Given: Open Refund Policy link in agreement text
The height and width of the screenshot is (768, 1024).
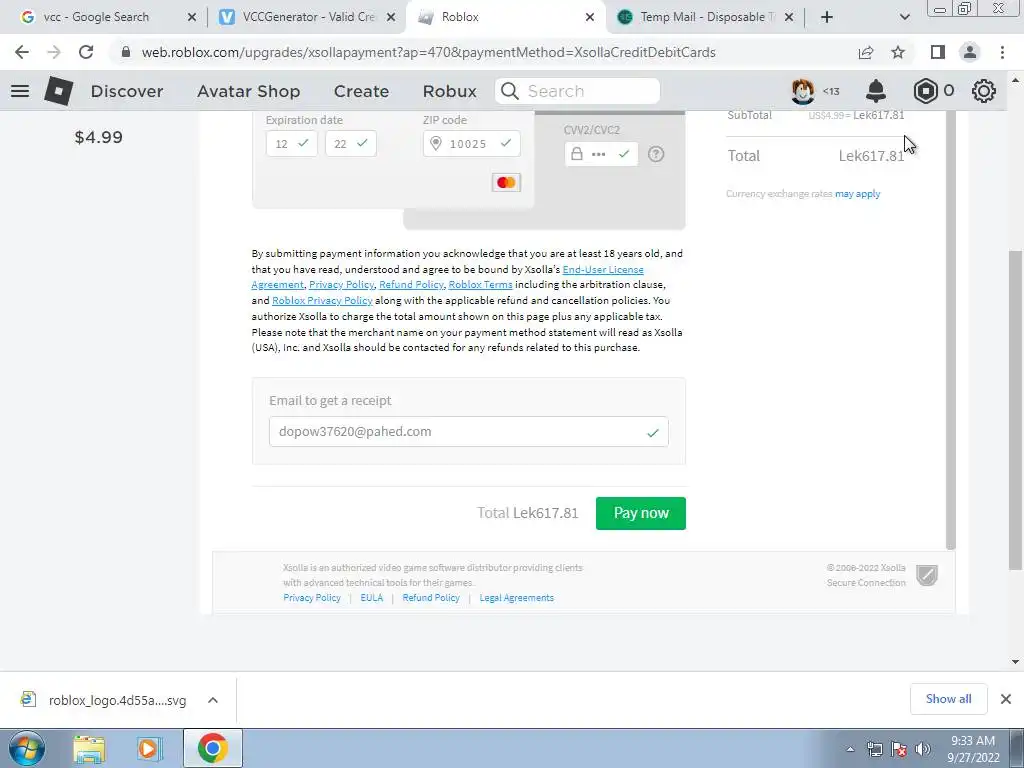Looking at the screenshot, I should 411,285.
